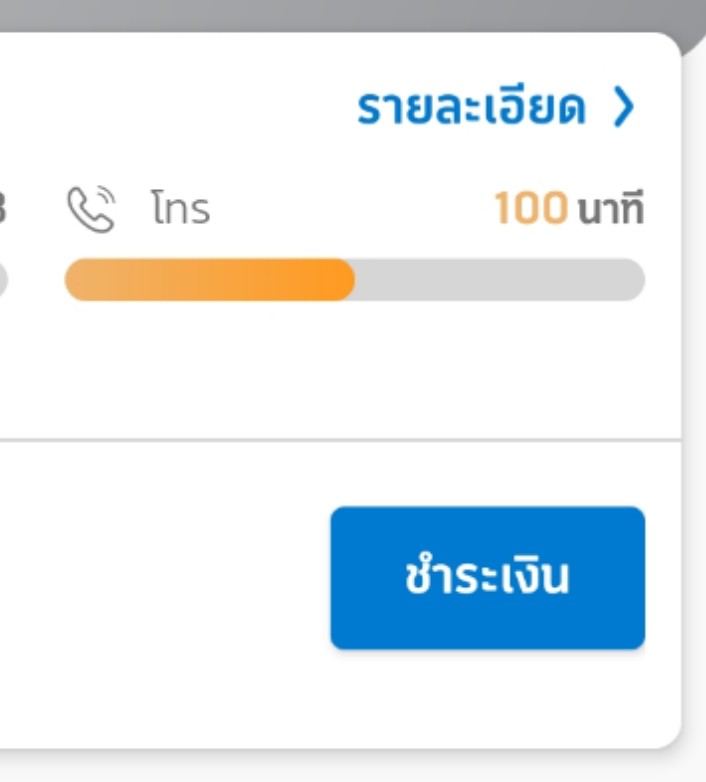Click the light gray background below the card
Viewport: 706px width, 782px height.
(340, 767)
